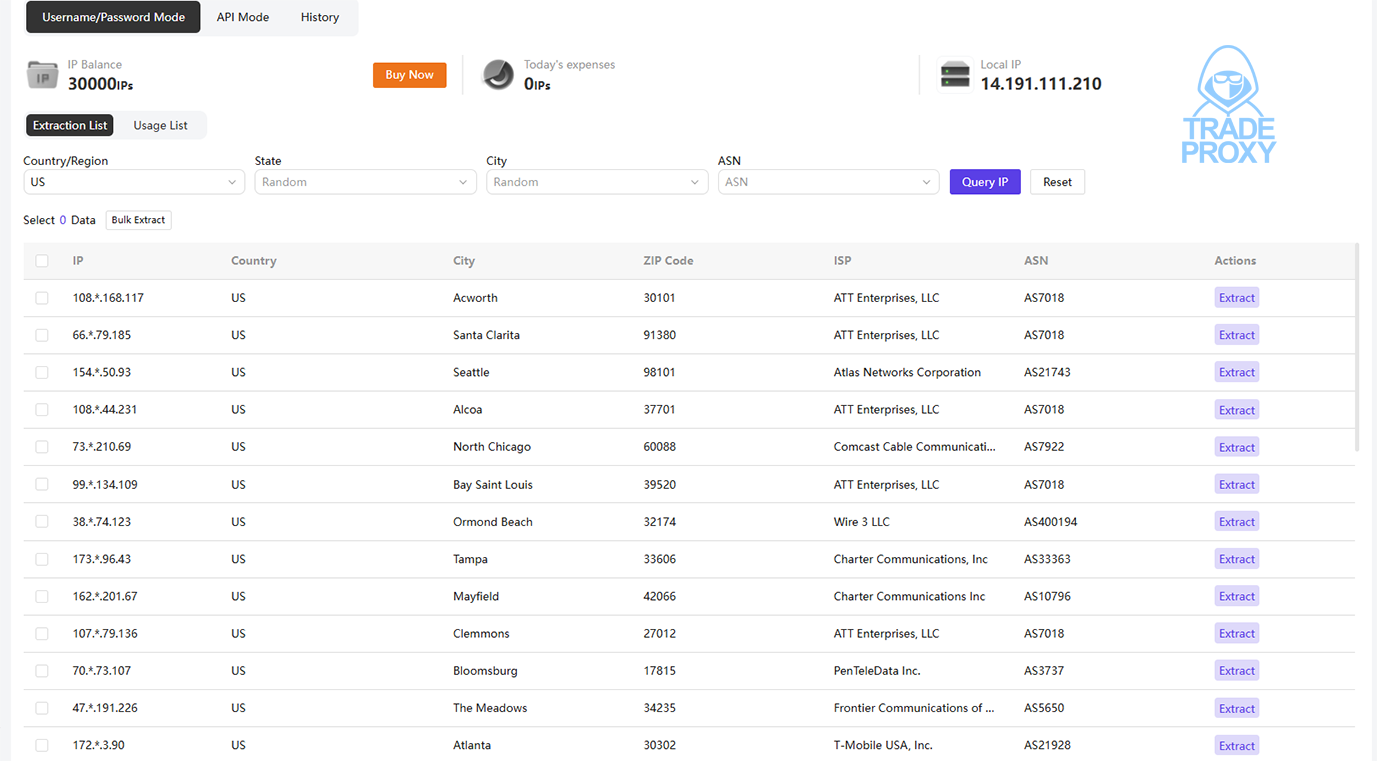The image size is (1377, 761).
Task: Open the History tab
Action: (x=320, y=17)
